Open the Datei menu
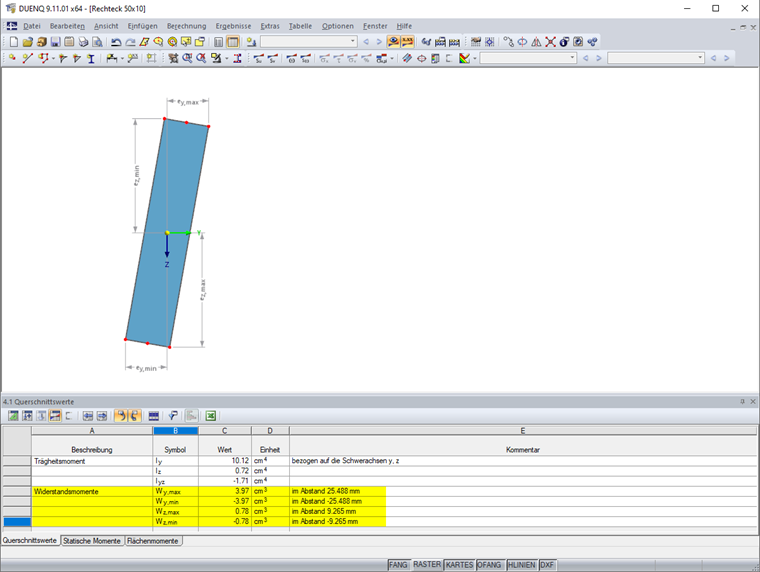760x572 pixels. coord(32,26)
